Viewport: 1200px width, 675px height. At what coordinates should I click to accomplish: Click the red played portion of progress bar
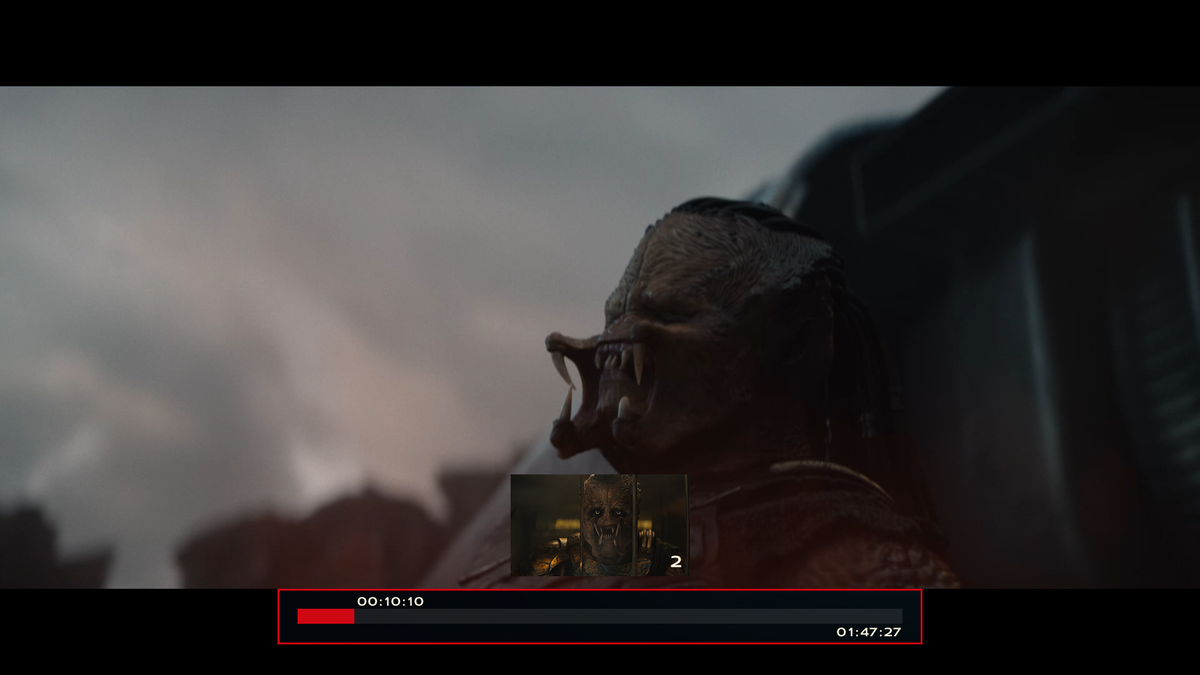[x=325, y=616]
